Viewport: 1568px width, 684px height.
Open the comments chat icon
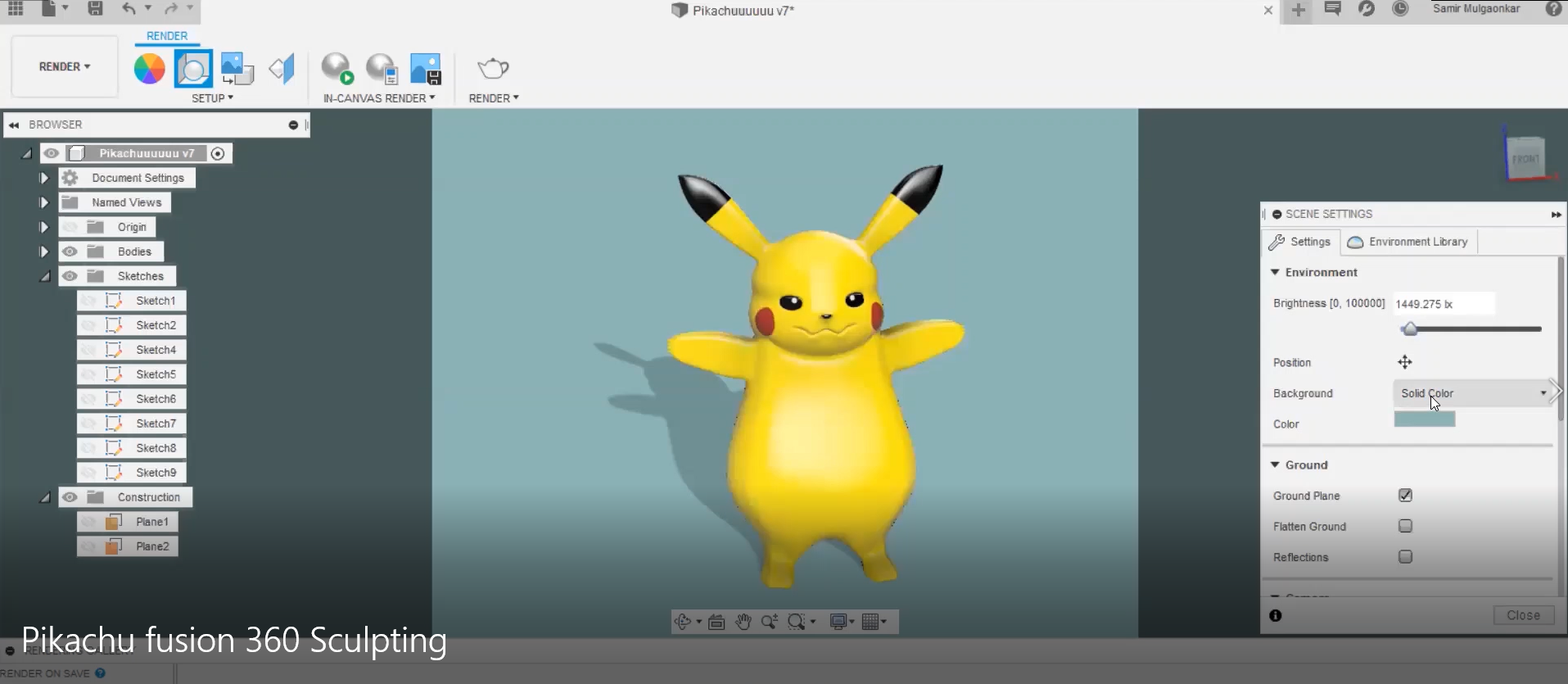click(1333, 9)
